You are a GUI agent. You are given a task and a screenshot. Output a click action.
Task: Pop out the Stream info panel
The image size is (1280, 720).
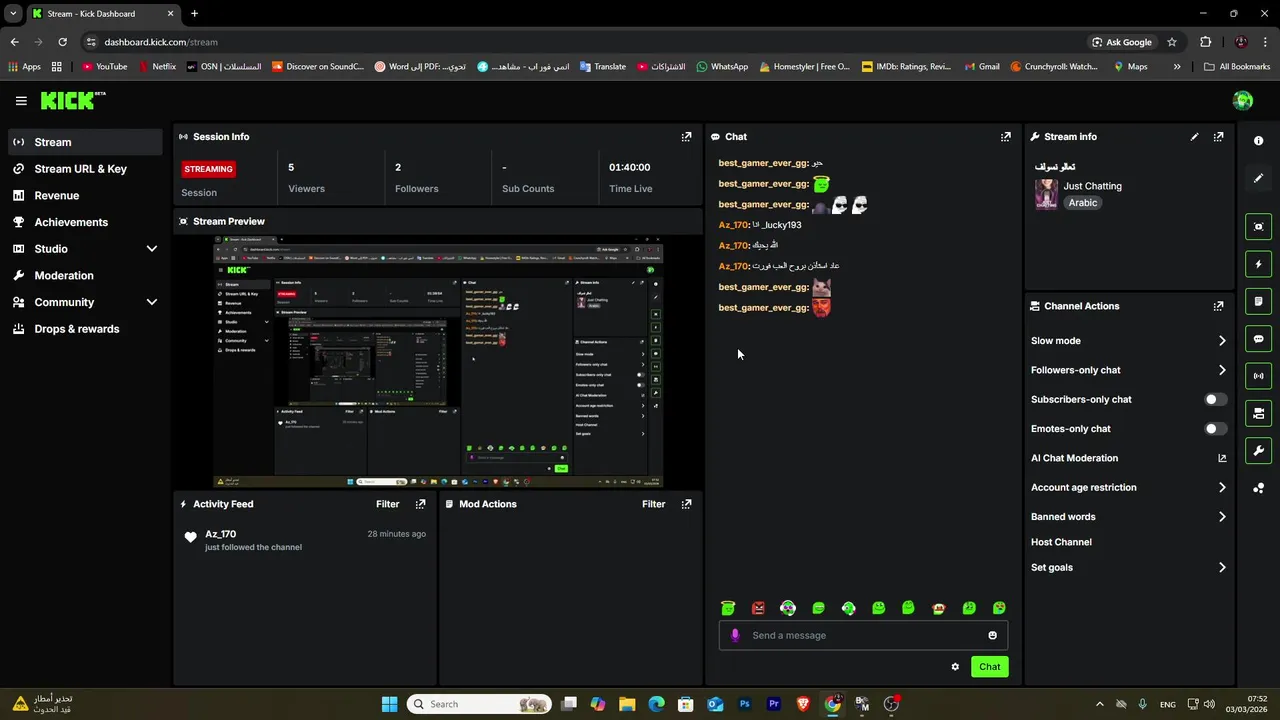pos(1218,137)
